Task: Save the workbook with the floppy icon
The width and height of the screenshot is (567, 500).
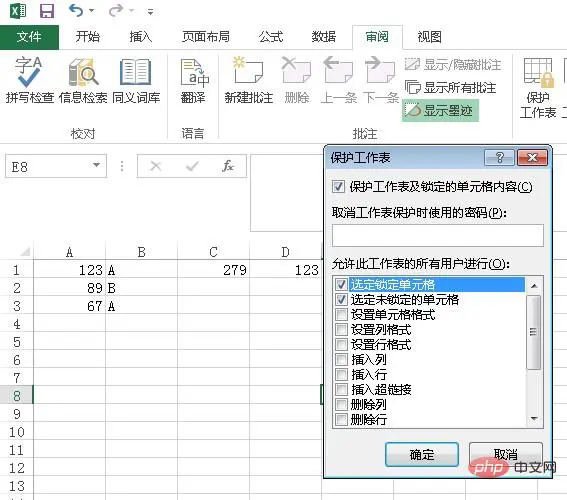Action: point(47,11)
